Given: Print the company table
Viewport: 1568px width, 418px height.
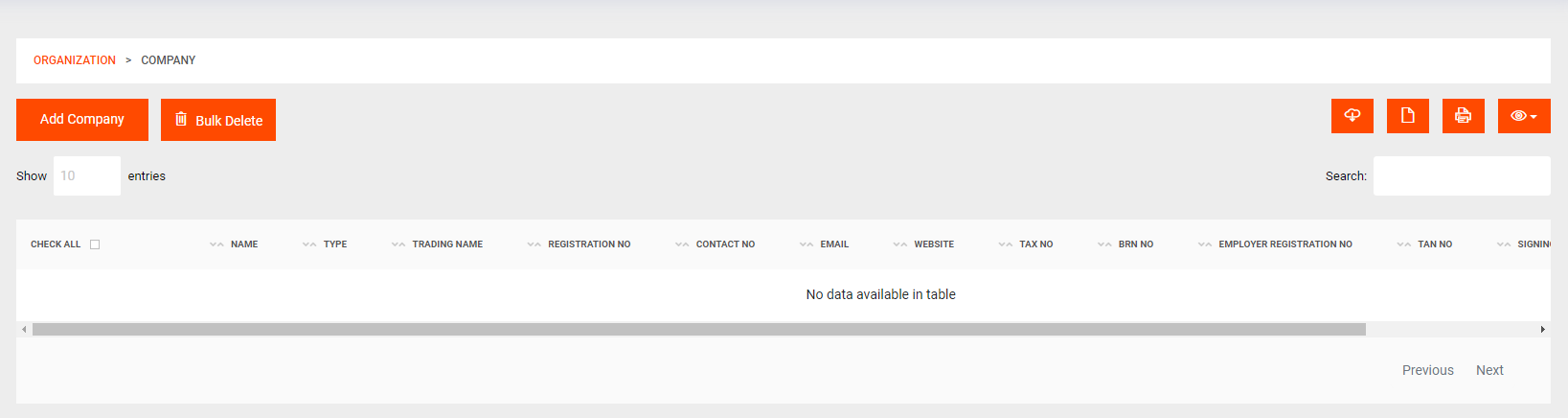Looking at the screenshot, I should point(1463,116).
